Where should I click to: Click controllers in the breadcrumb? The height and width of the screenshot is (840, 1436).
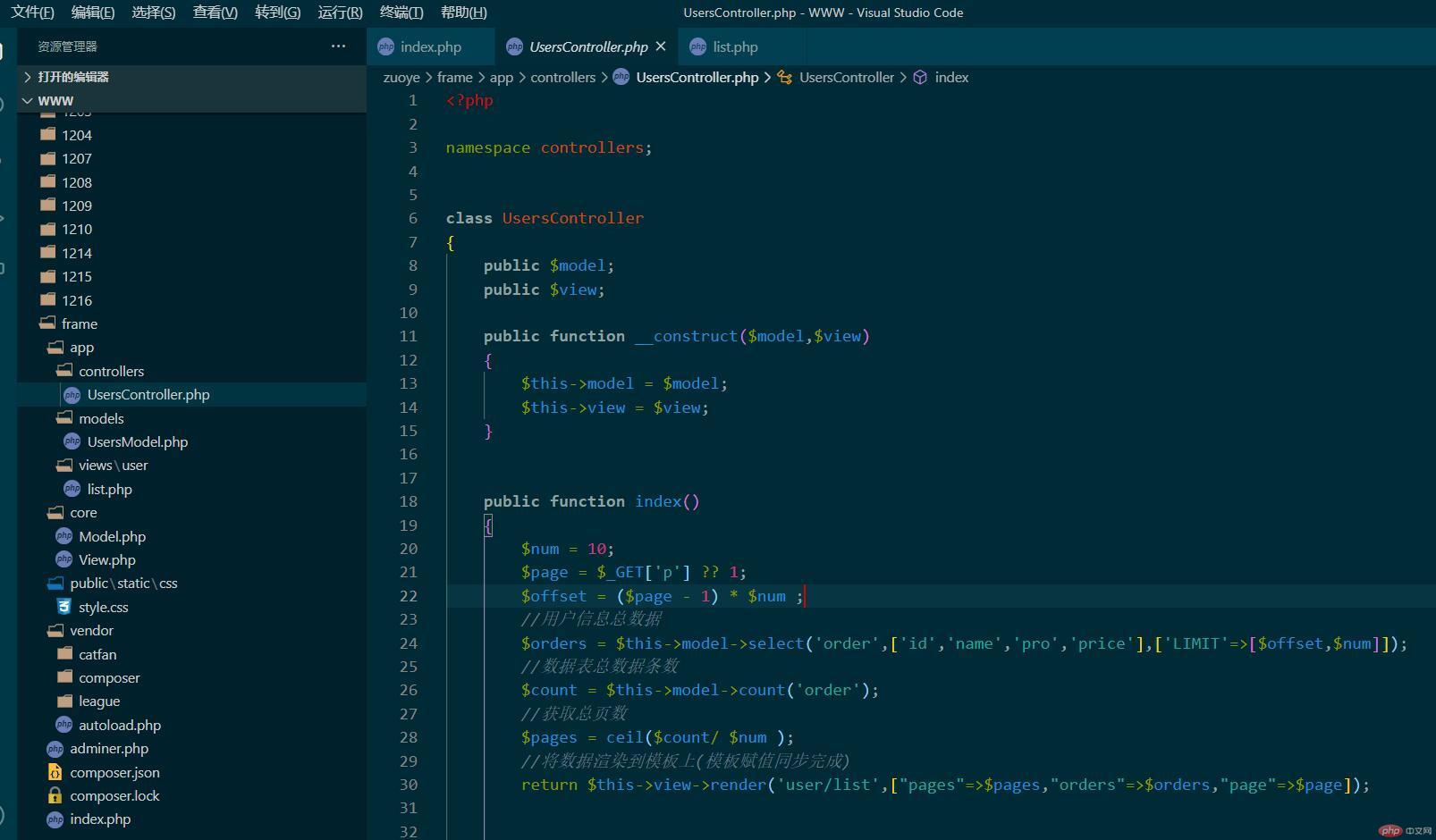pyautogui.click(x=562, y=78)
